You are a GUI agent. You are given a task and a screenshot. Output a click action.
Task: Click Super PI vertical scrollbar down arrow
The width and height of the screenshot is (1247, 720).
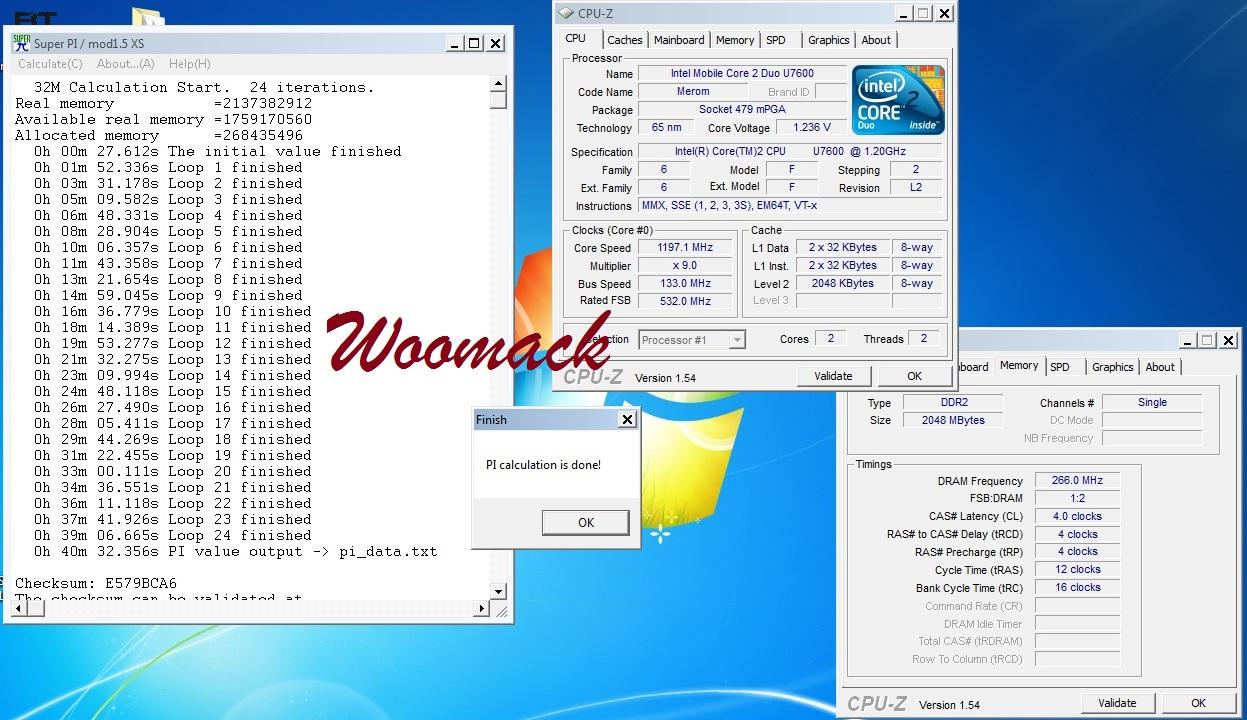coord(498,592)
